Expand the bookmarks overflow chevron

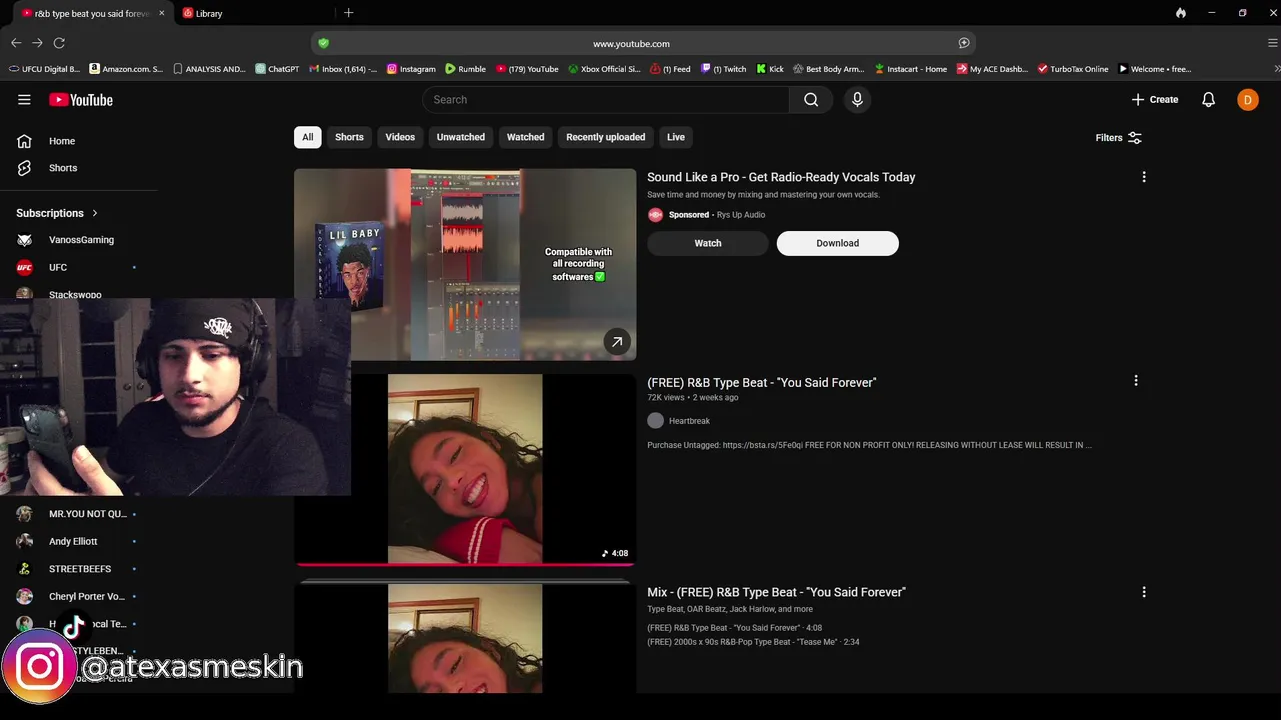(1276, 69)
